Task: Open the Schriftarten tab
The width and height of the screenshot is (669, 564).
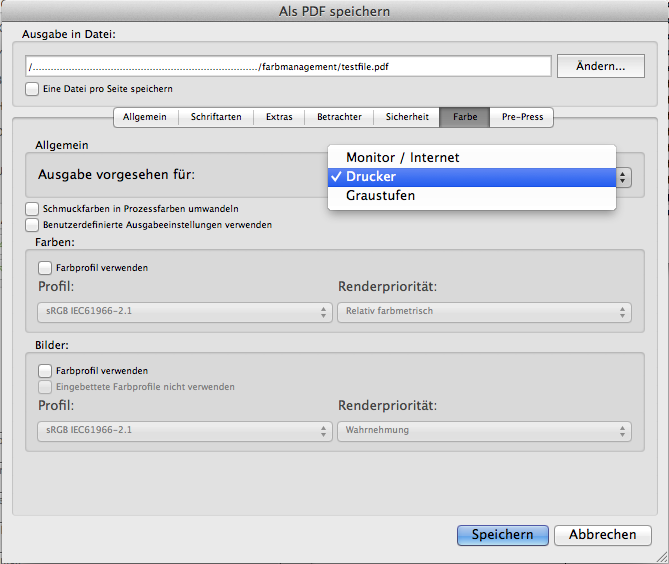Action: click(x=216, y=117)
